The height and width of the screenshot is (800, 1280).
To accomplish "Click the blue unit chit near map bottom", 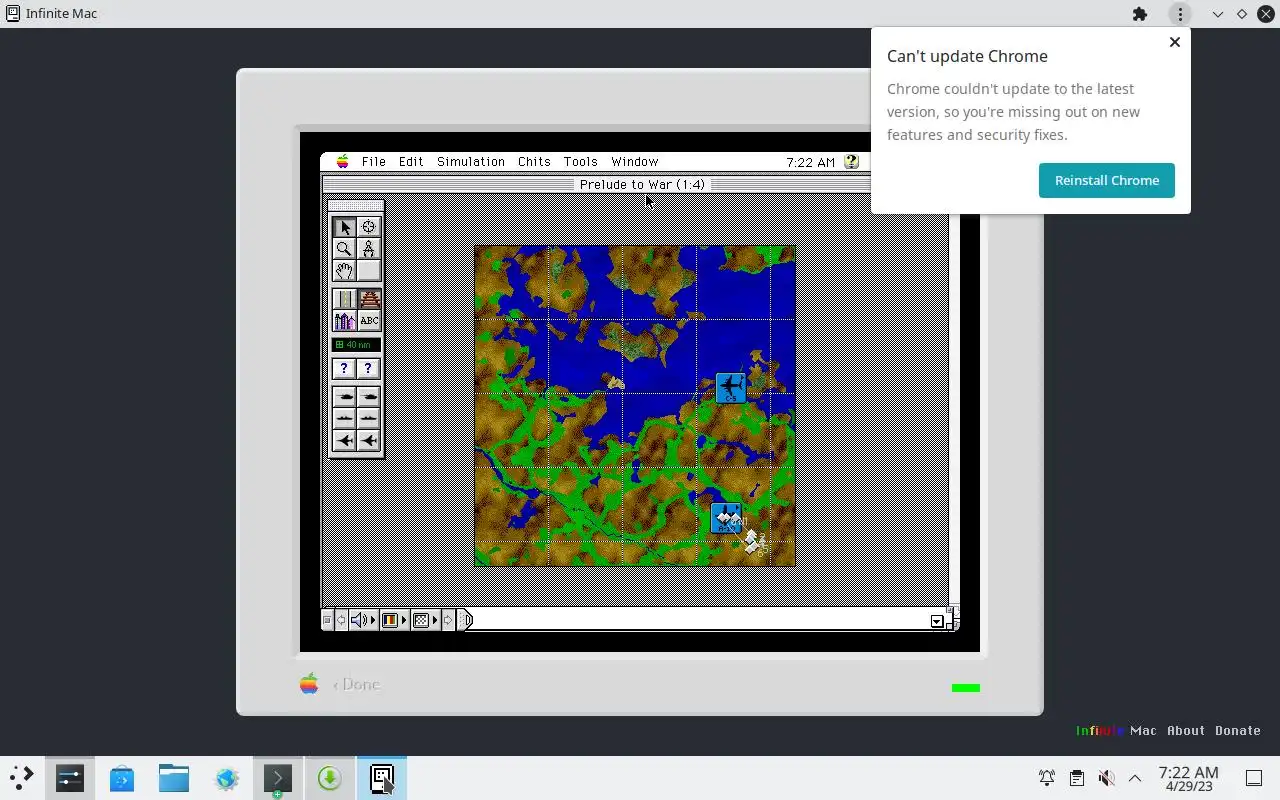I will point(725,518).
